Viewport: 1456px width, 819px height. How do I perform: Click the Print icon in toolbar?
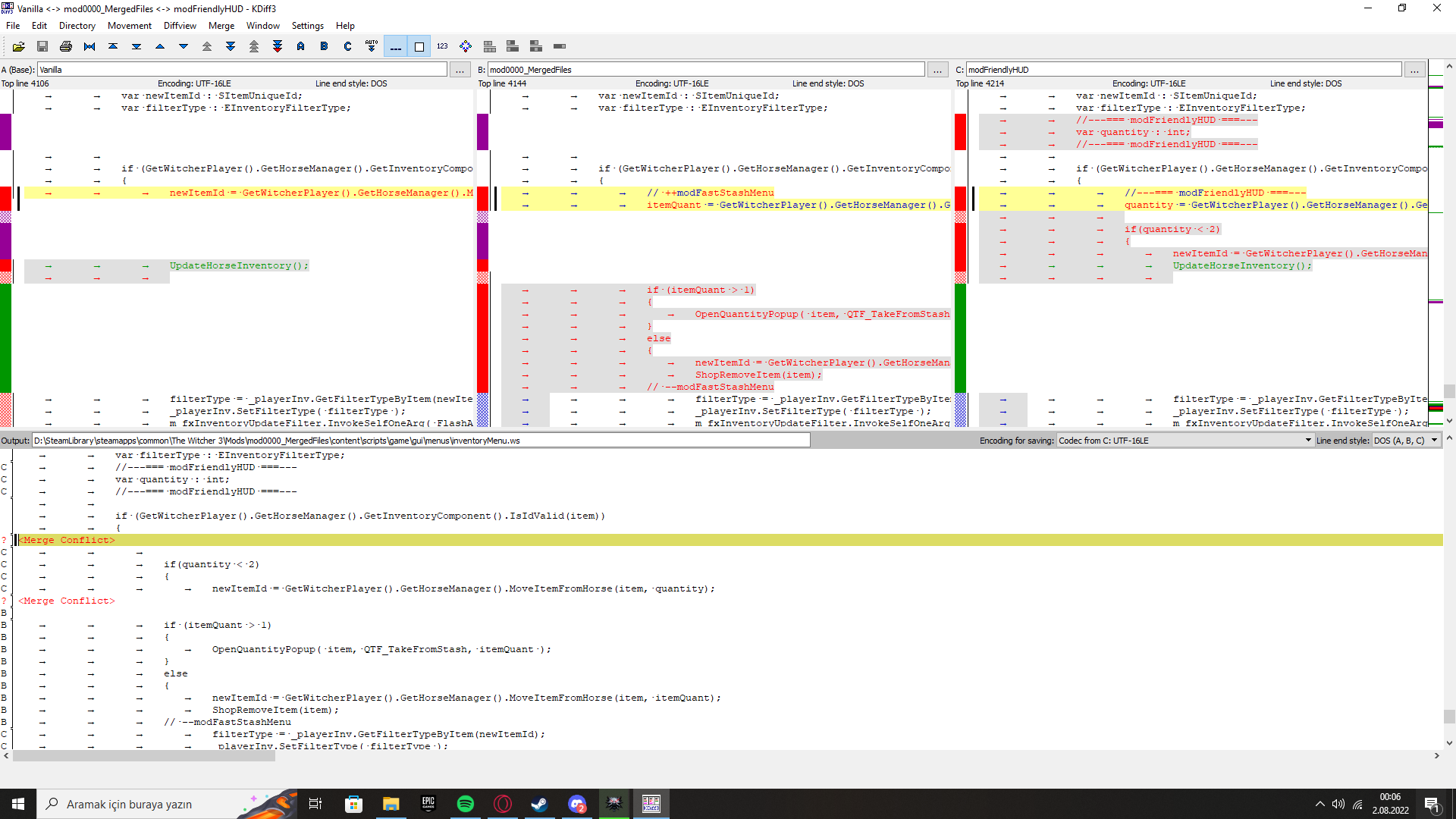66,47
